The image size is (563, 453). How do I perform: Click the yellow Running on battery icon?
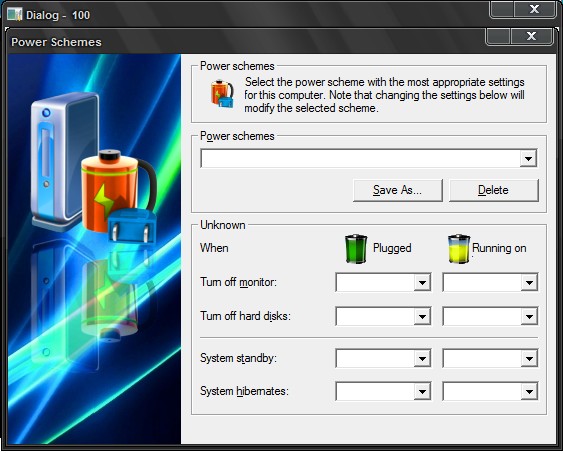click(x=459, y=249)
